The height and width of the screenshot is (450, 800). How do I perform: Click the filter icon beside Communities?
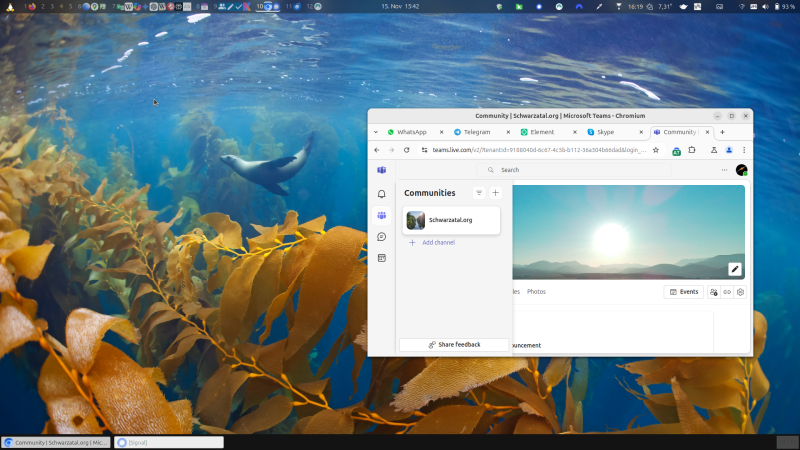[x=479, y=193]
